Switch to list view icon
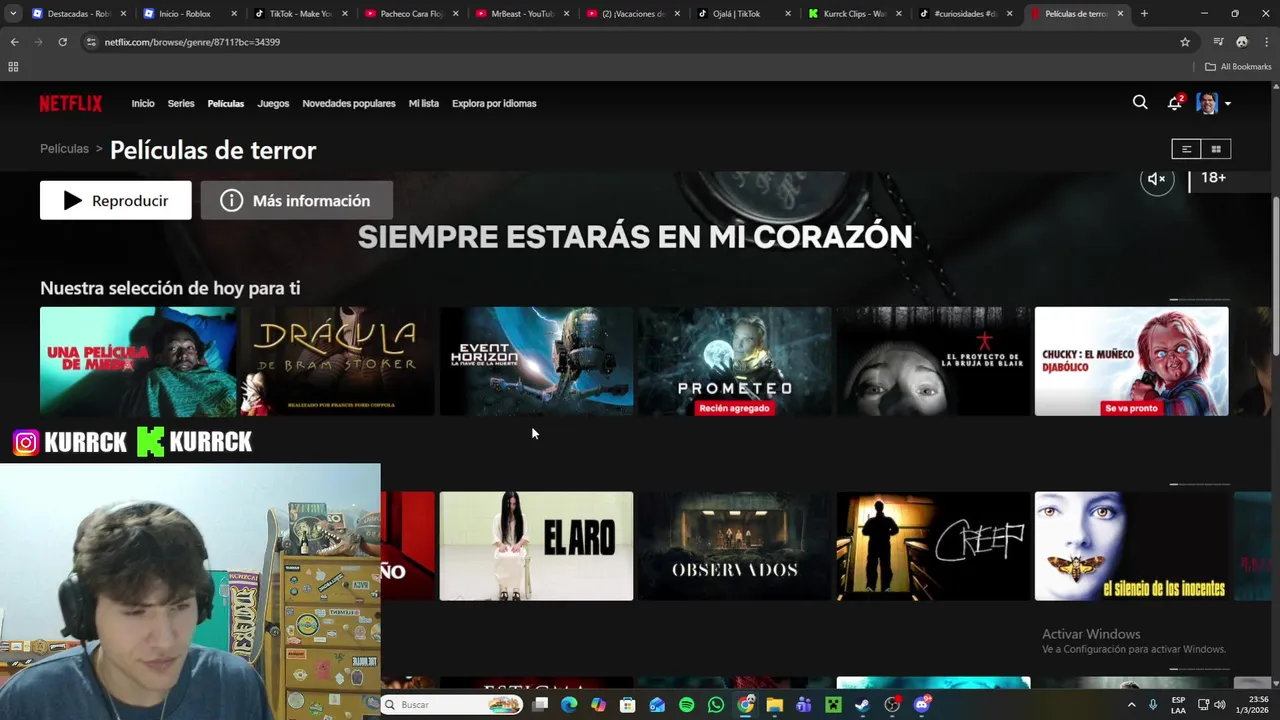The width and height of the screenshot is (1280, 720). point(1186,149)
